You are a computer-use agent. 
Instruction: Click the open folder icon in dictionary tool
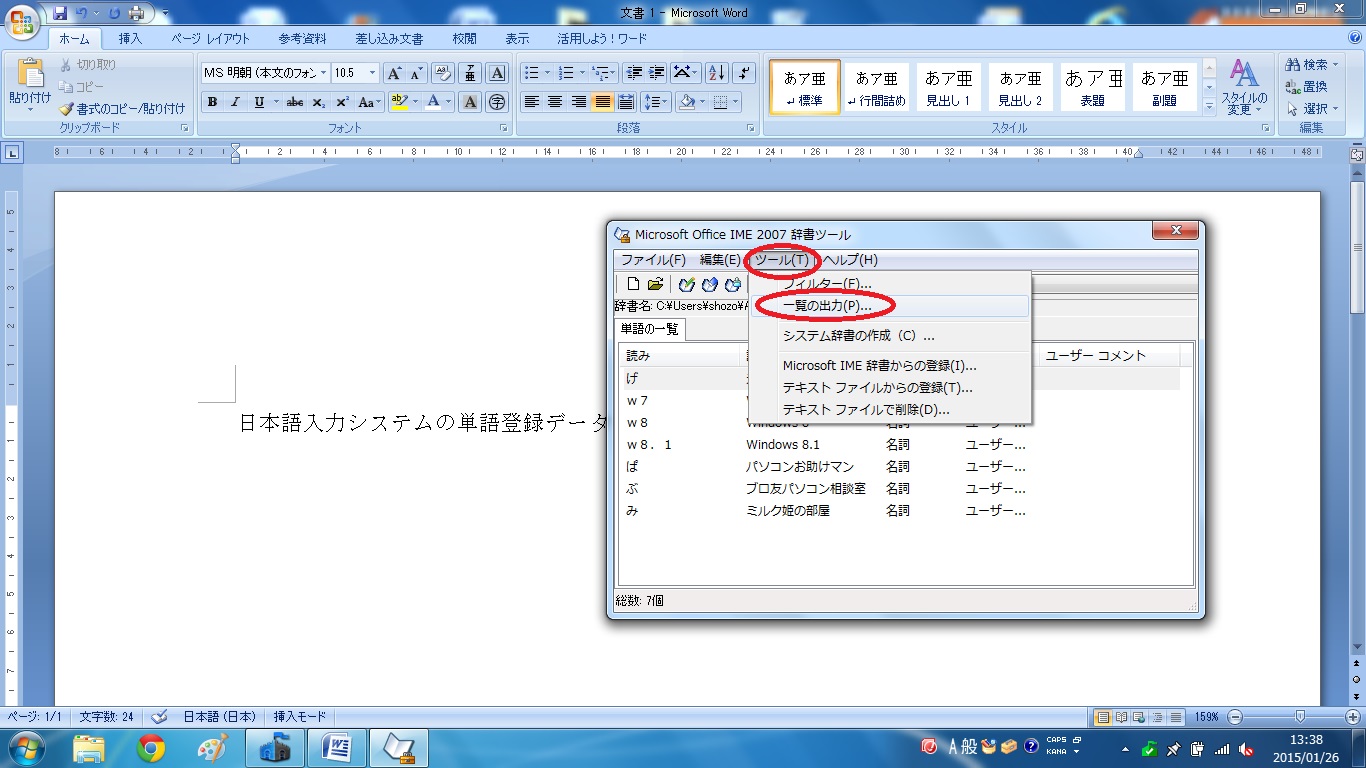pyautogui.click(x=655, y=285)
